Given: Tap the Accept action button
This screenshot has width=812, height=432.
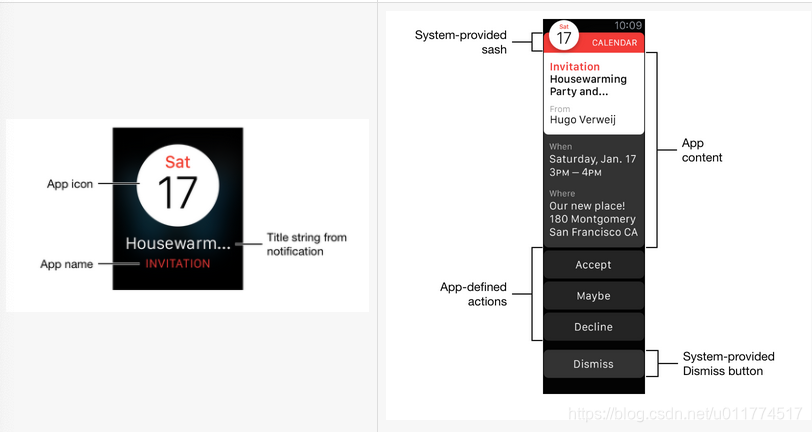Looking at the screenshot, I should [593, 265].
